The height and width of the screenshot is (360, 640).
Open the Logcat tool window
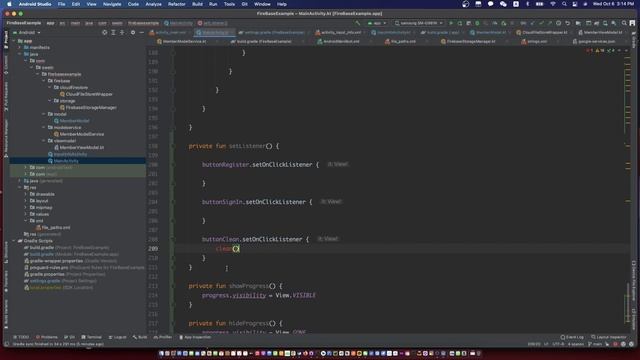click(117, 337)
